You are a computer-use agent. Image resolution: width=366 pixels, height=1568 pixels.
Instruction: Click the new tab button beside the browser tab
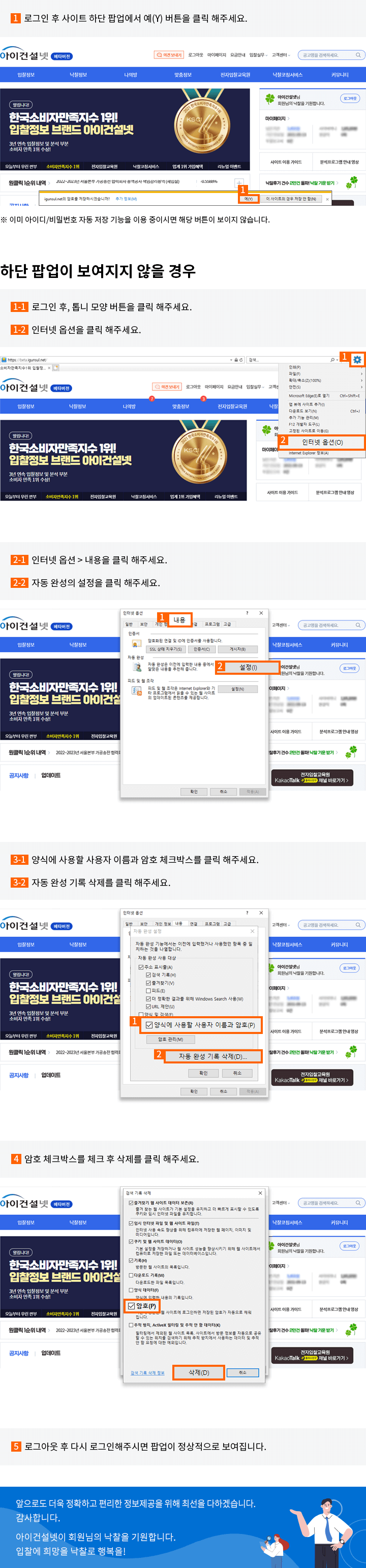pos(55,368)
